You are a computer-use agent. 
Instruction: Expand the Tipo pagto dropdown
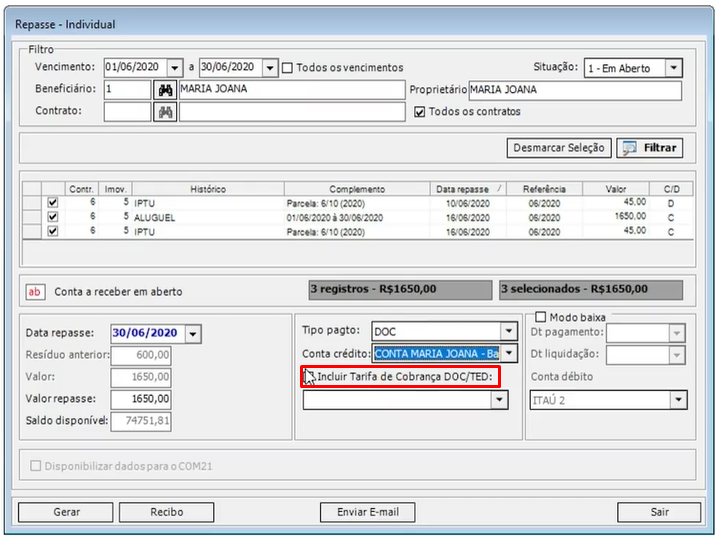coord(509,331)
